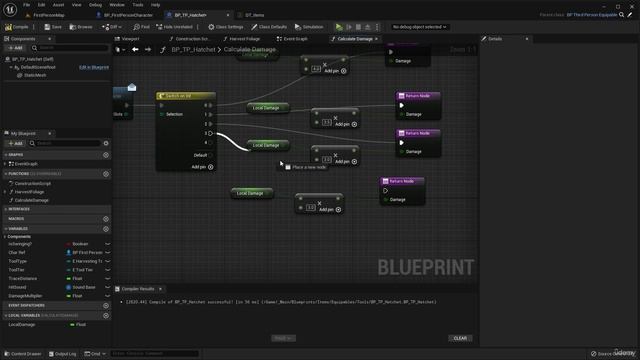Click the Edit in Blueprint link
Image resolution: width=640 pixels, height=360 pixels.
click(x=94, y=67)
